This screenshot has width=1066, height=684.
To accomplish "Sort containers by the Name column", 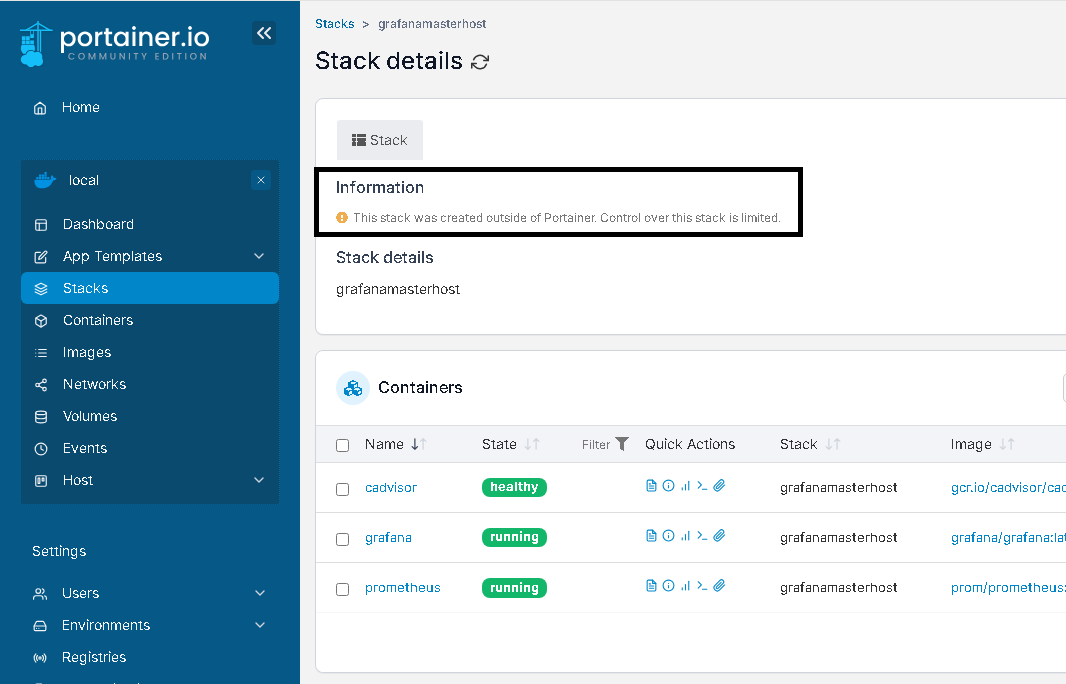I will (395, 444).
